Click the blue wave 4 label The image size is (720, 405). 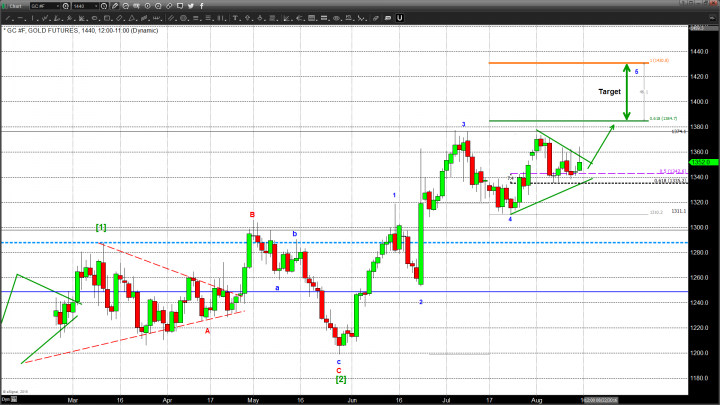(510, 219)
